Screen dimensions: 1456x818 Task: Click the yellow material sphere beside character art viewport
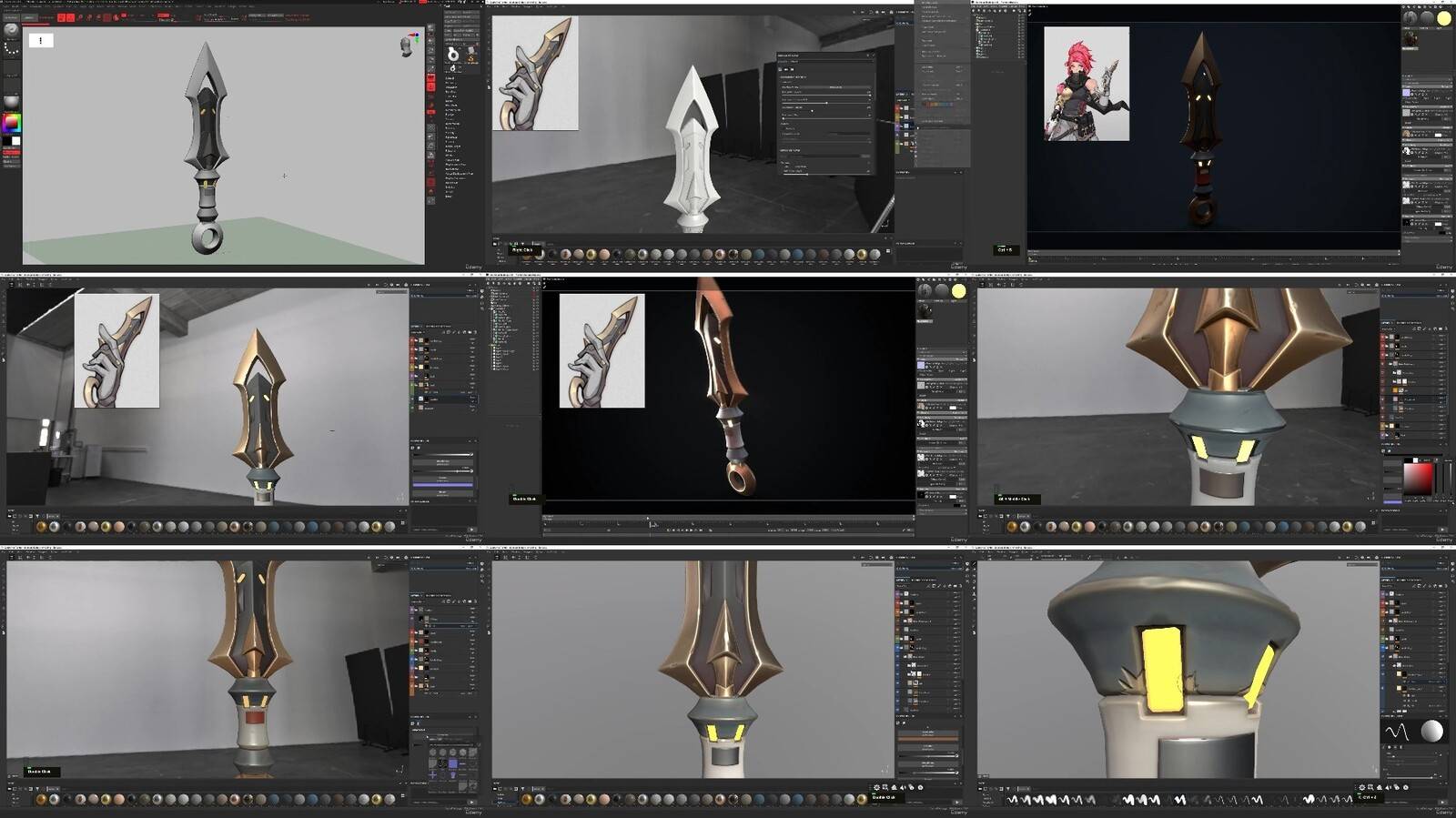1444,18
